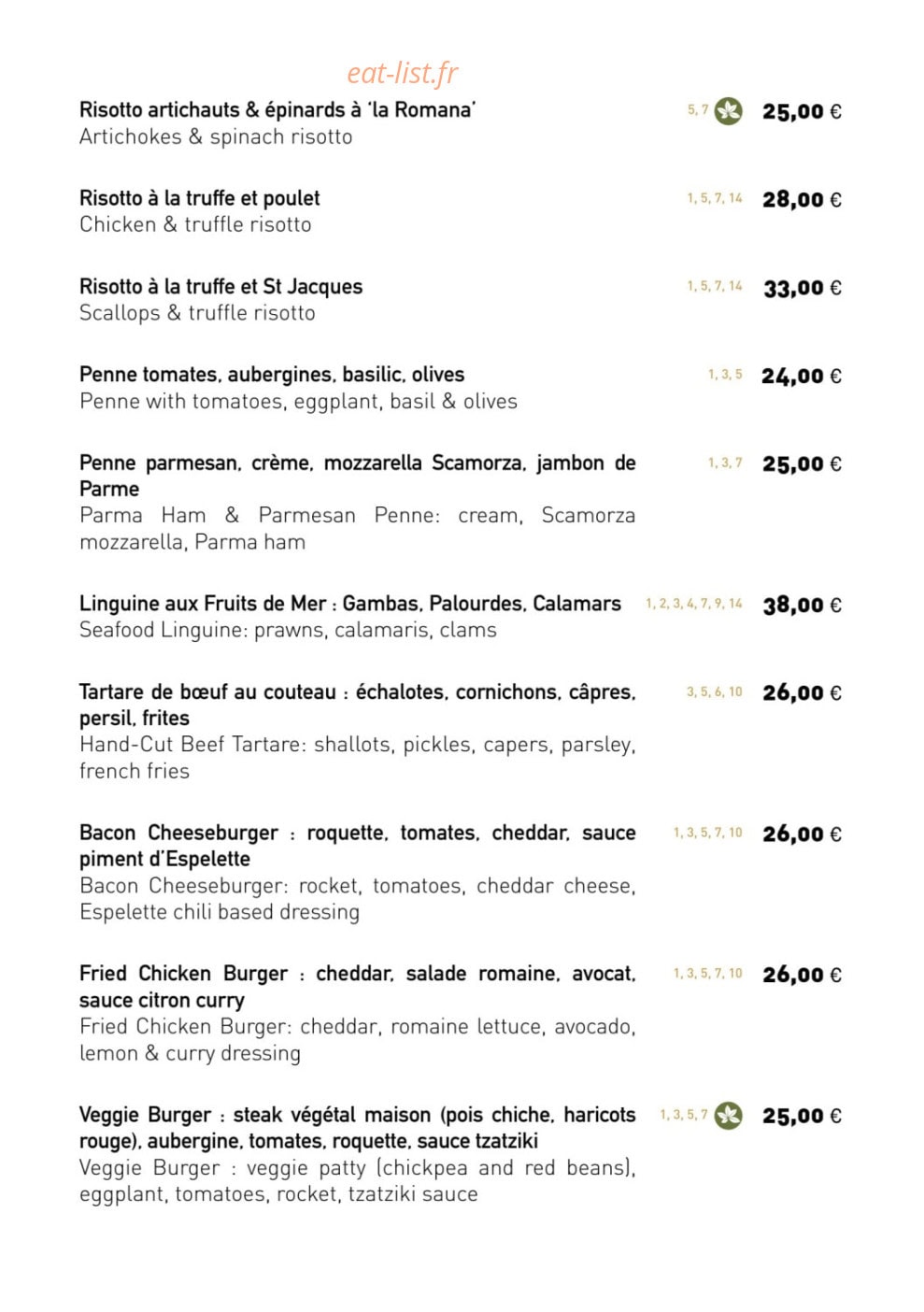Select Linguine aux Fruits de Mer title
924x1312 pixels.
tap(350, 604)
